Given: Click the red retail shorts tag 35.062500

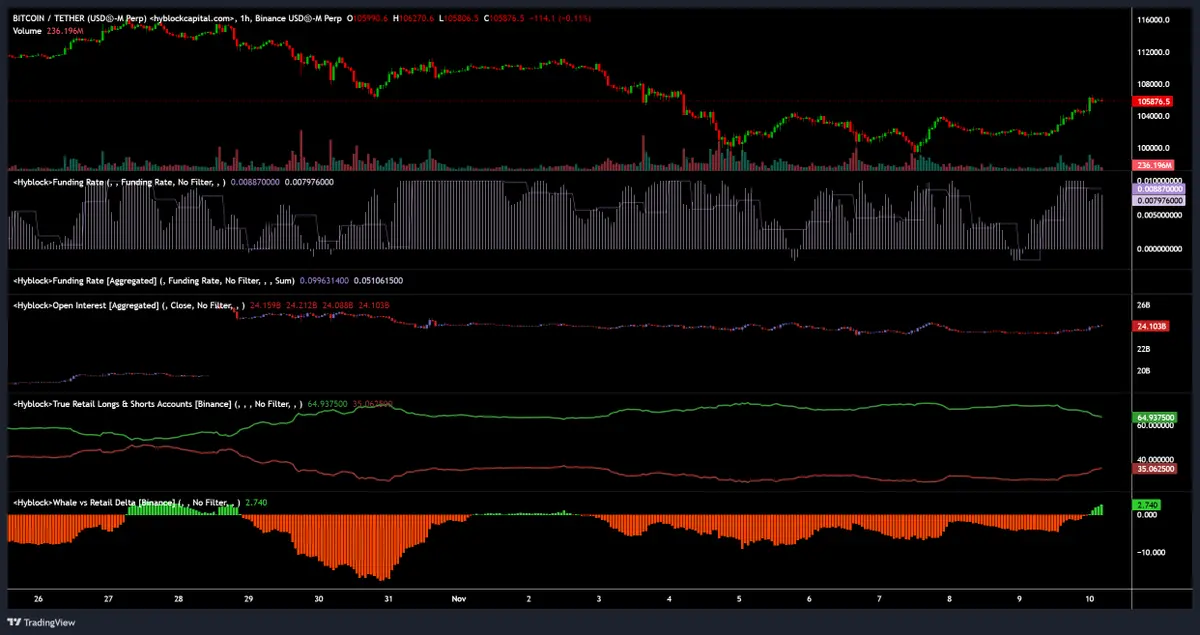Looking at the screenshot, I should [x=1155, y=468].
